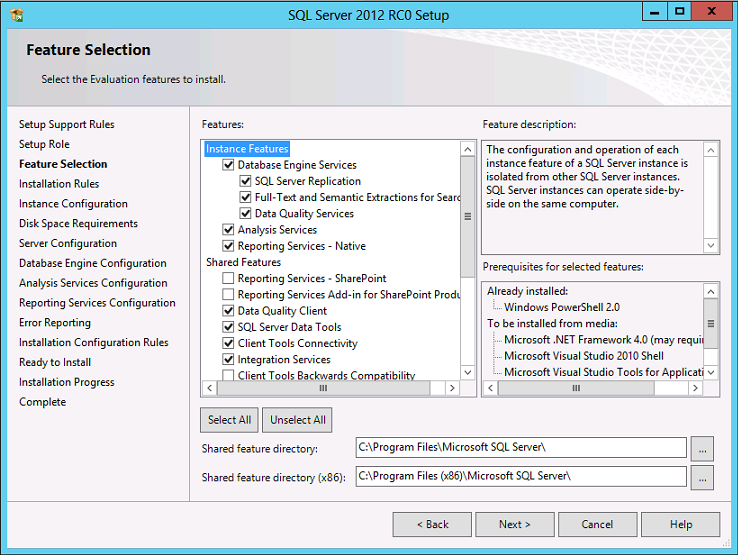The height and width of the screenshot is (555, 738).
Task: Click prerequisites horizontal scrollbar thumb
Action: tap(576, 388)
